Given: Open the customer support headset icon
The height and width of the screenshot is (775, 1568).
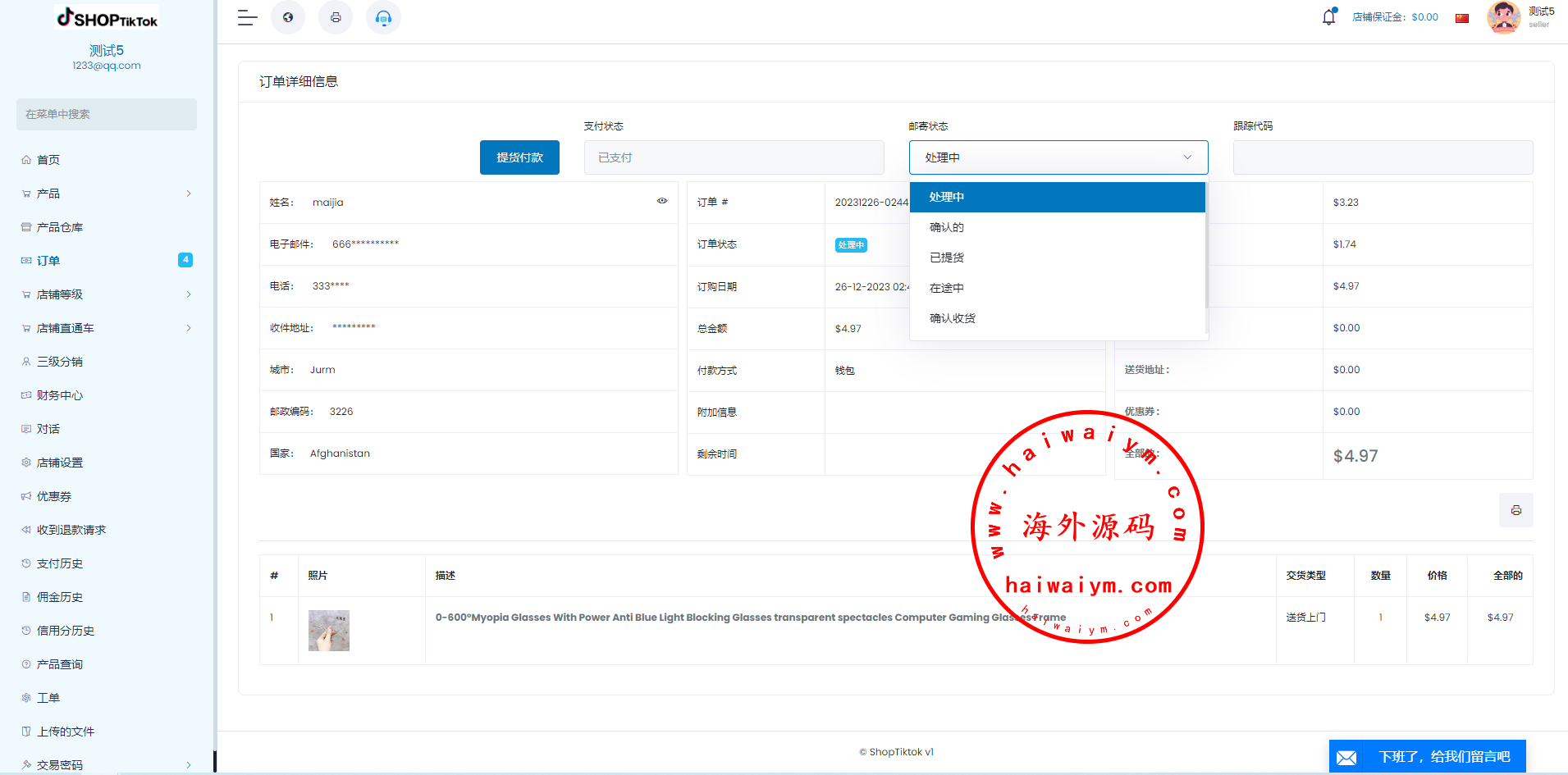Looking at the screenshot, I should 383,17.
